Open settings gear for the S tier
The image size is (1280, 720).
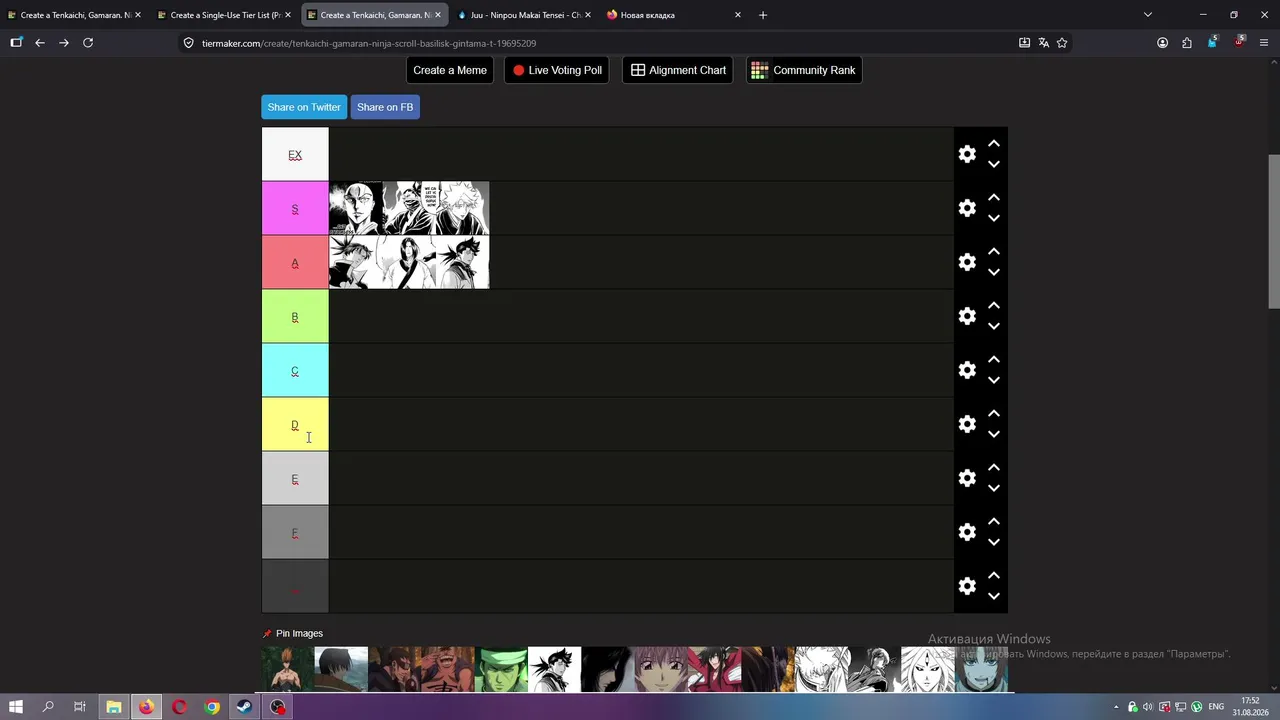tap(967, 208)
